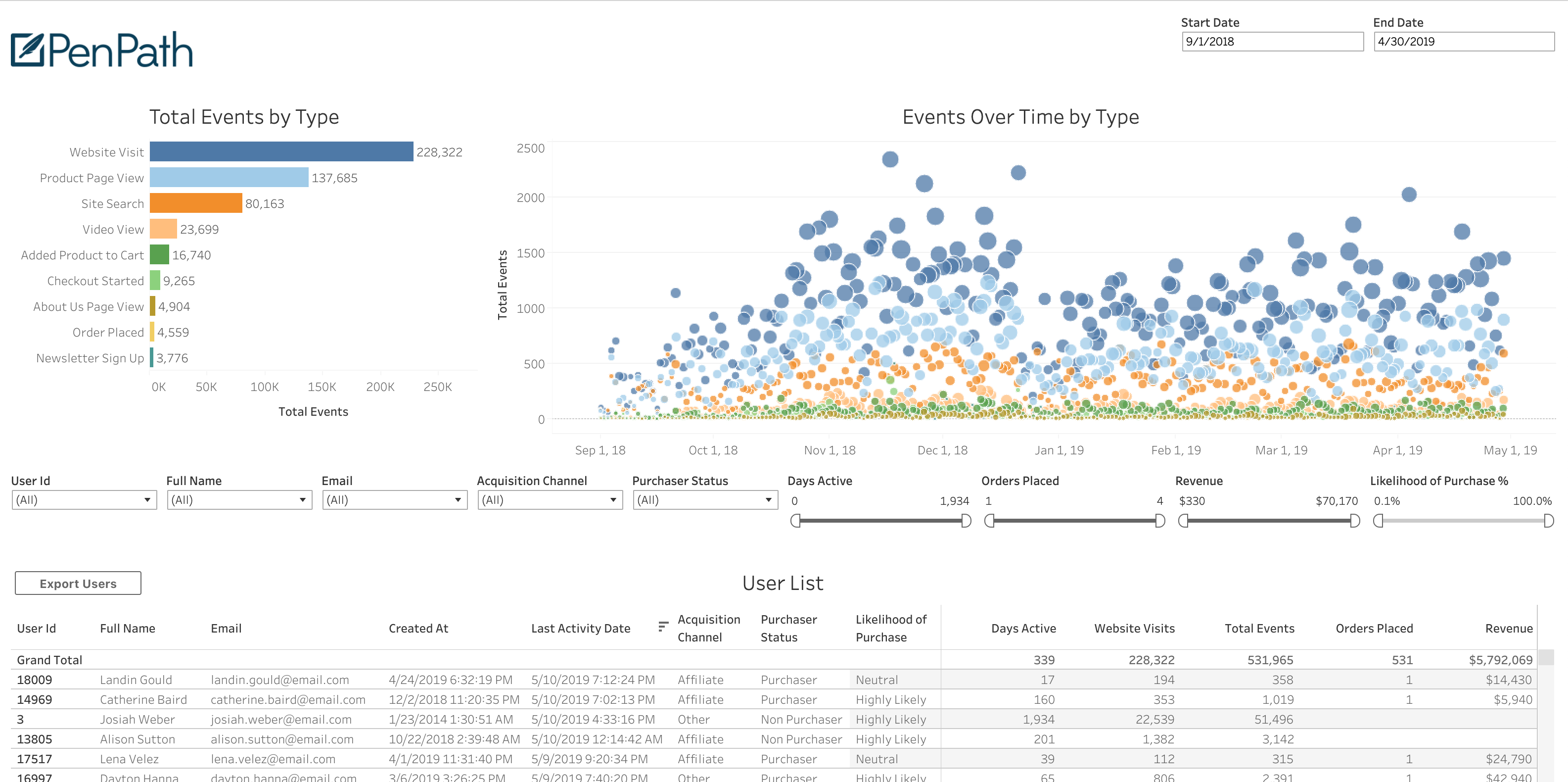1568x782 pixels.
Task: Click the Start Date input field
Action: (1272, 42)
